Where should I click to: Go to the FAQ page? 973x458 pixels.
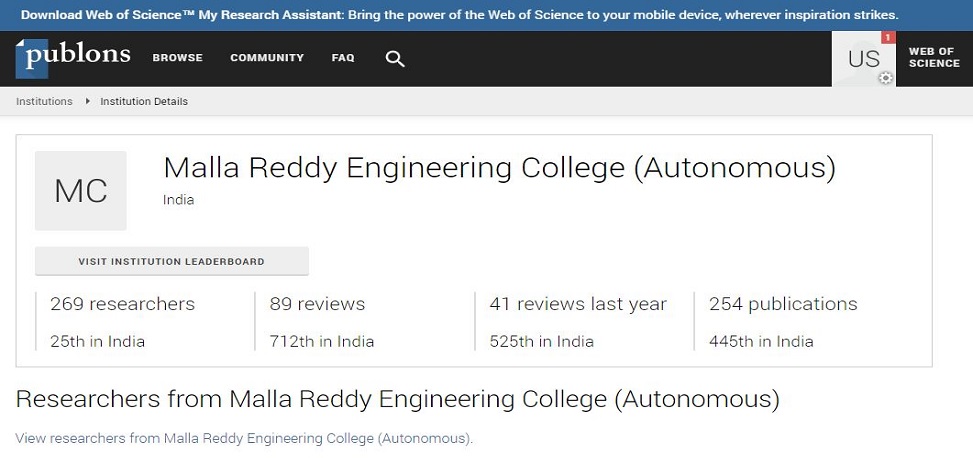tap(343, 58)
